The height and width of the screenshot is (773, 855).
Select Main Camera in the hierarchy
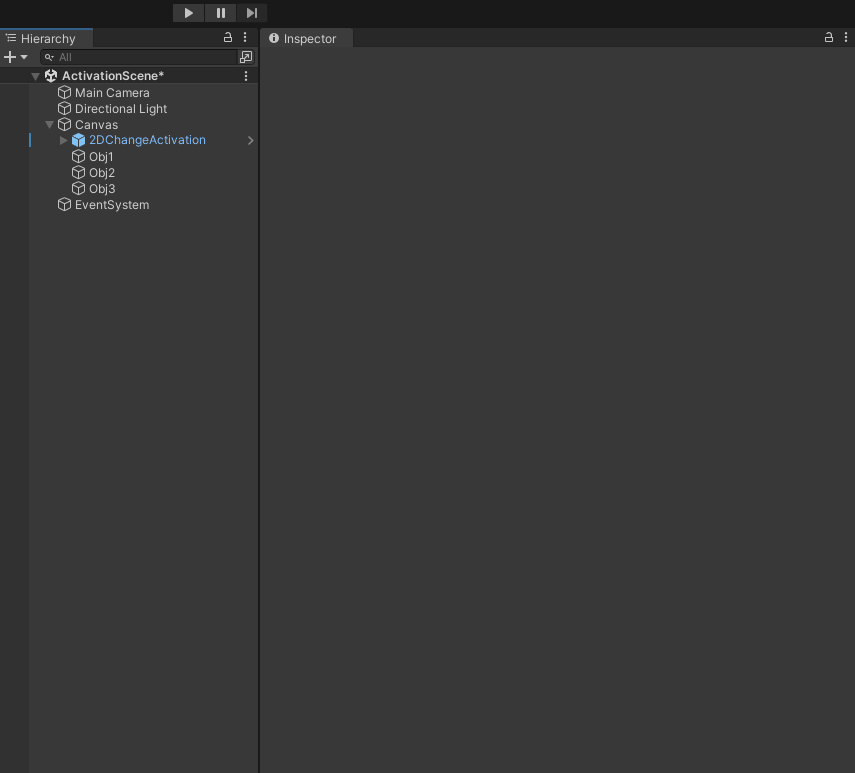pyautogui.click(x=112, y=93)
